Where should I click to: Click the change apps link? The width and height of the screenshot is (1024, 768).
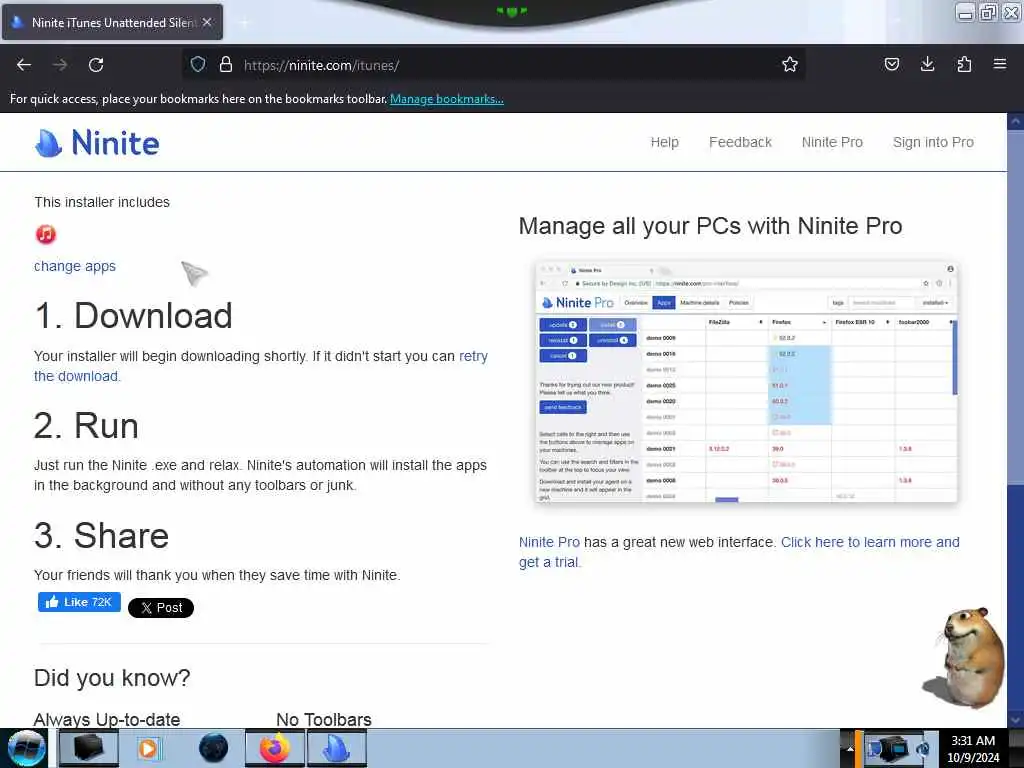point(74,266)
